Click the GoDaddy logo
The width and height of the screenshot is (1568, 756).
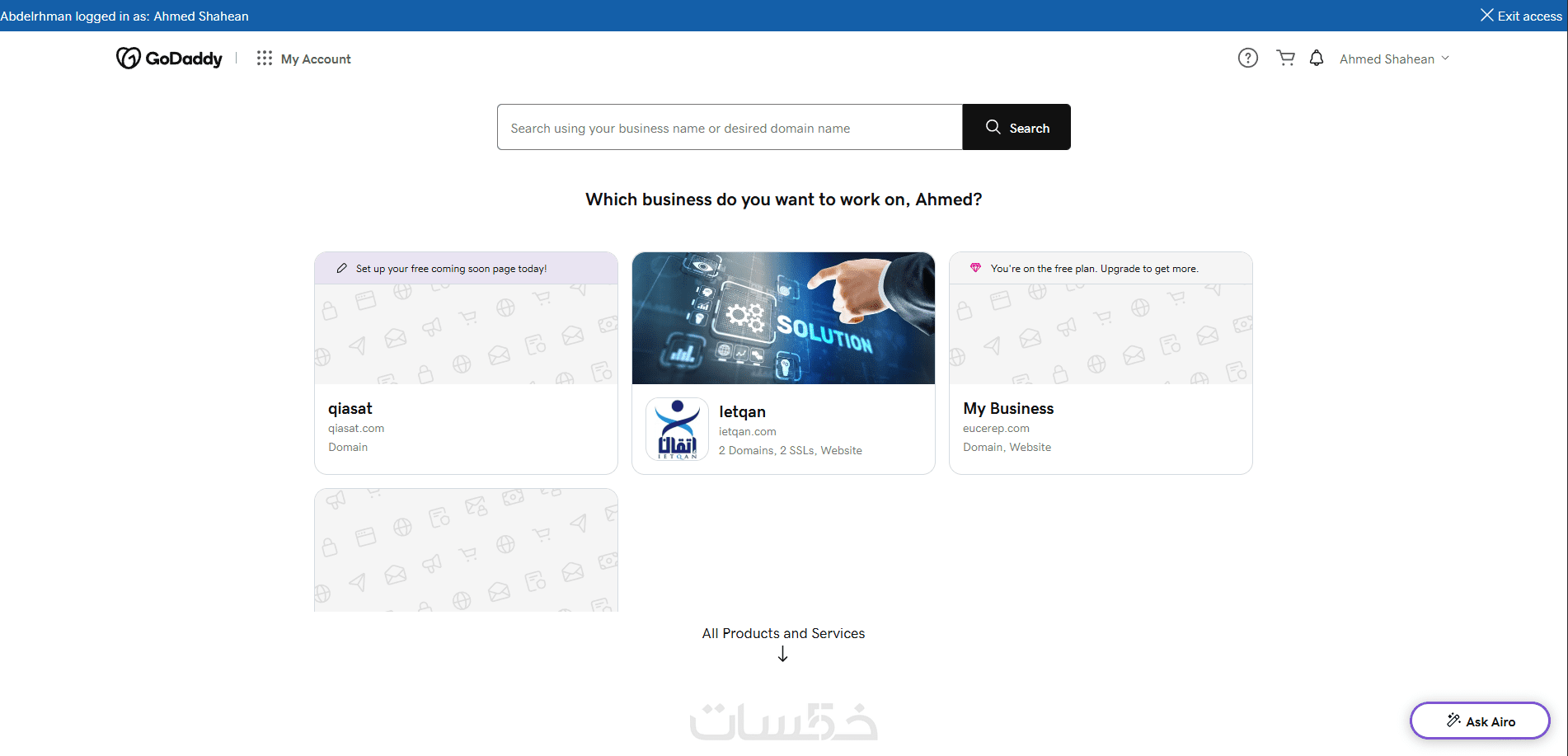coord(169,59)
